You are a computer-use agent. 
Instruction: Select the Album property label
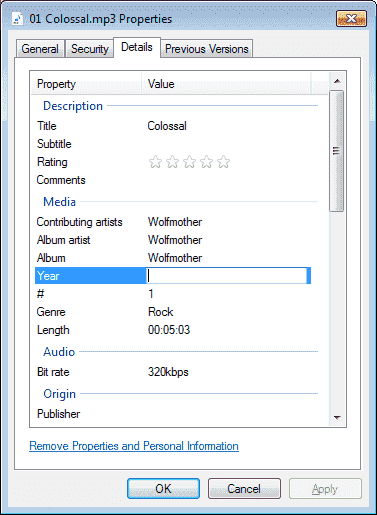pos(51,258)
